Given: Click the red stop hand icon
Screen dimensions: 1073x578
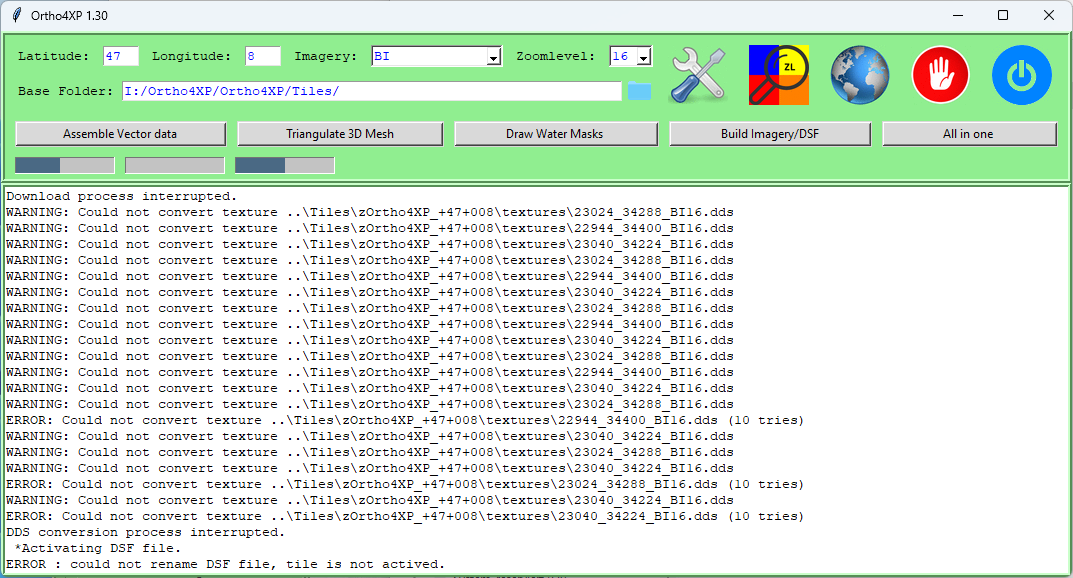Looking at the screenshot, I should point(940,75).
